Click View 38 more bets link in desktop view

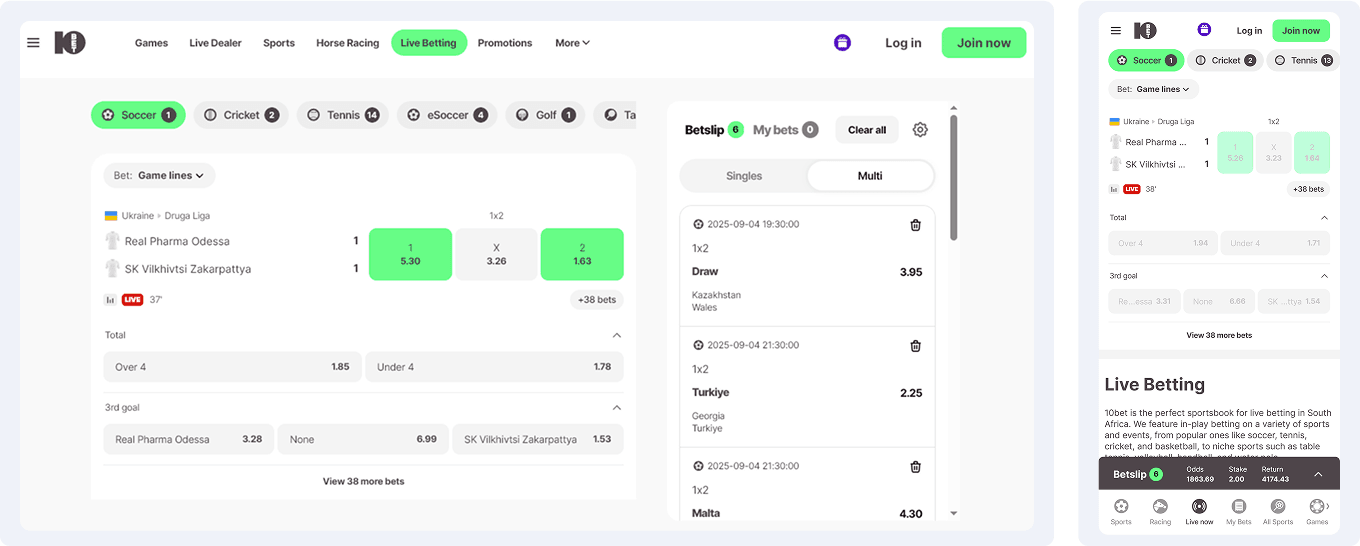tap(364, 481)
